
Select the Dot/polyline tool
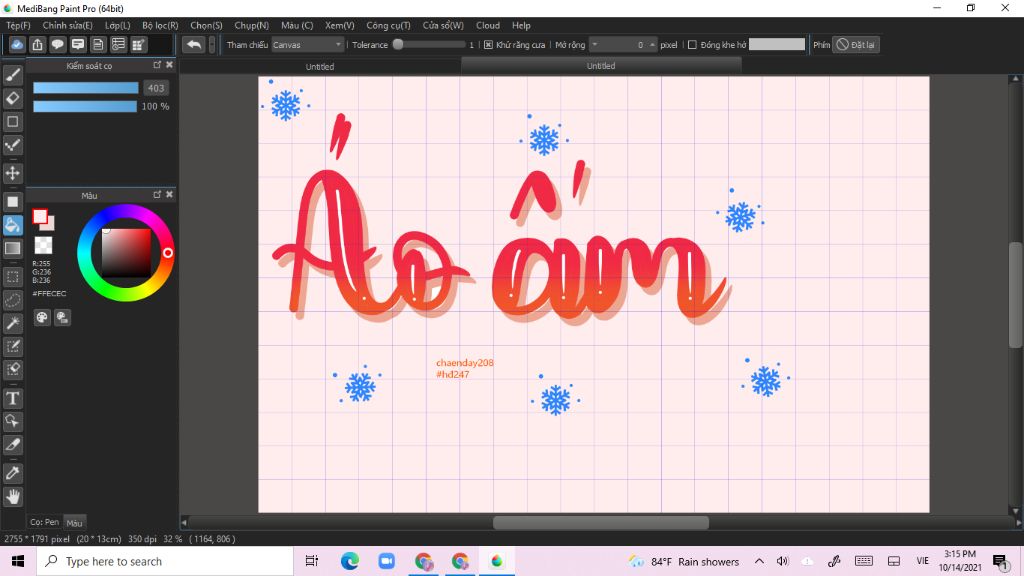(x=12, y=145)
